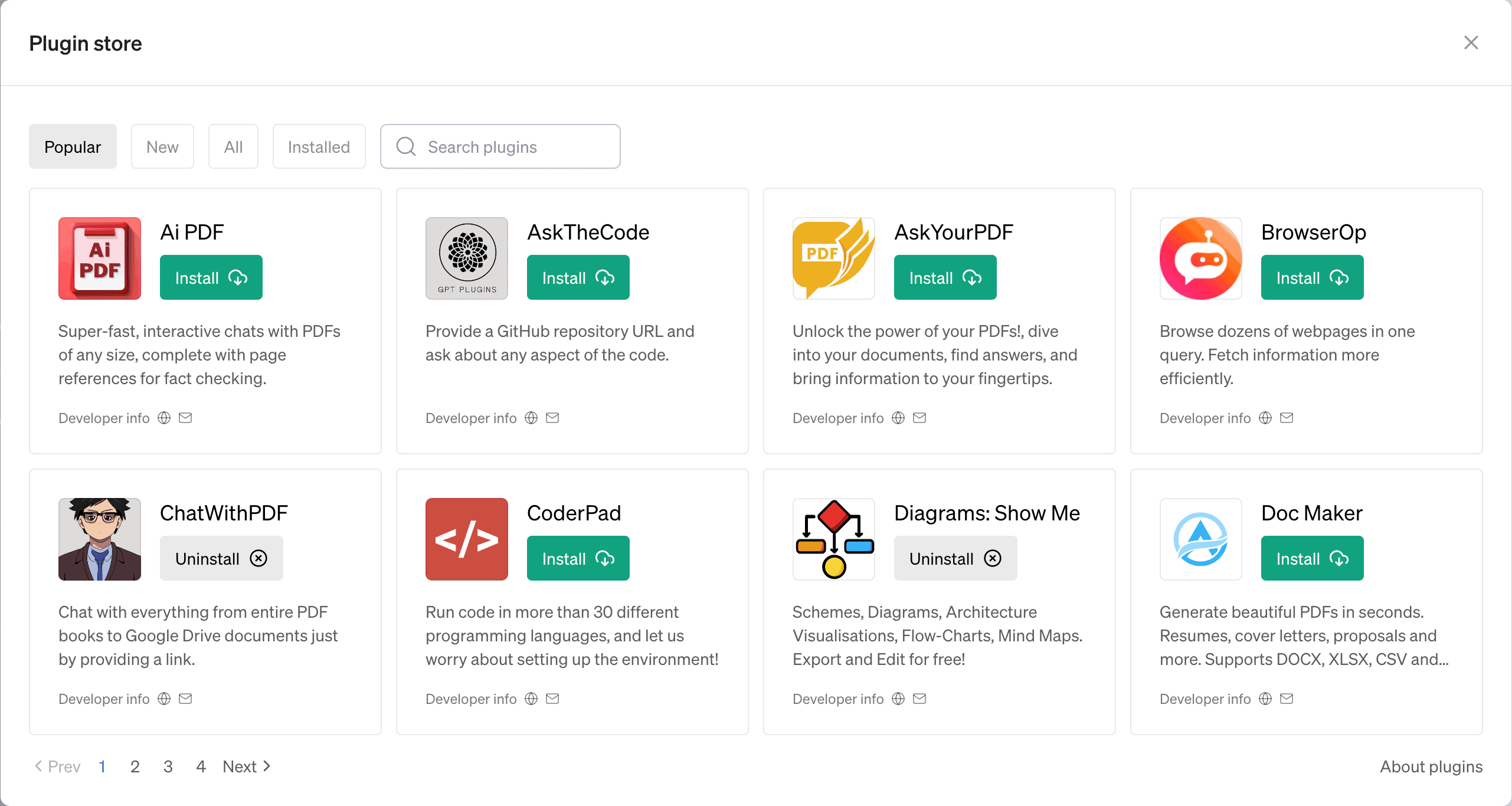The image size is (1512, 806).
Task: Focus the Search plugins field
Action: click(x=500, y=146)
